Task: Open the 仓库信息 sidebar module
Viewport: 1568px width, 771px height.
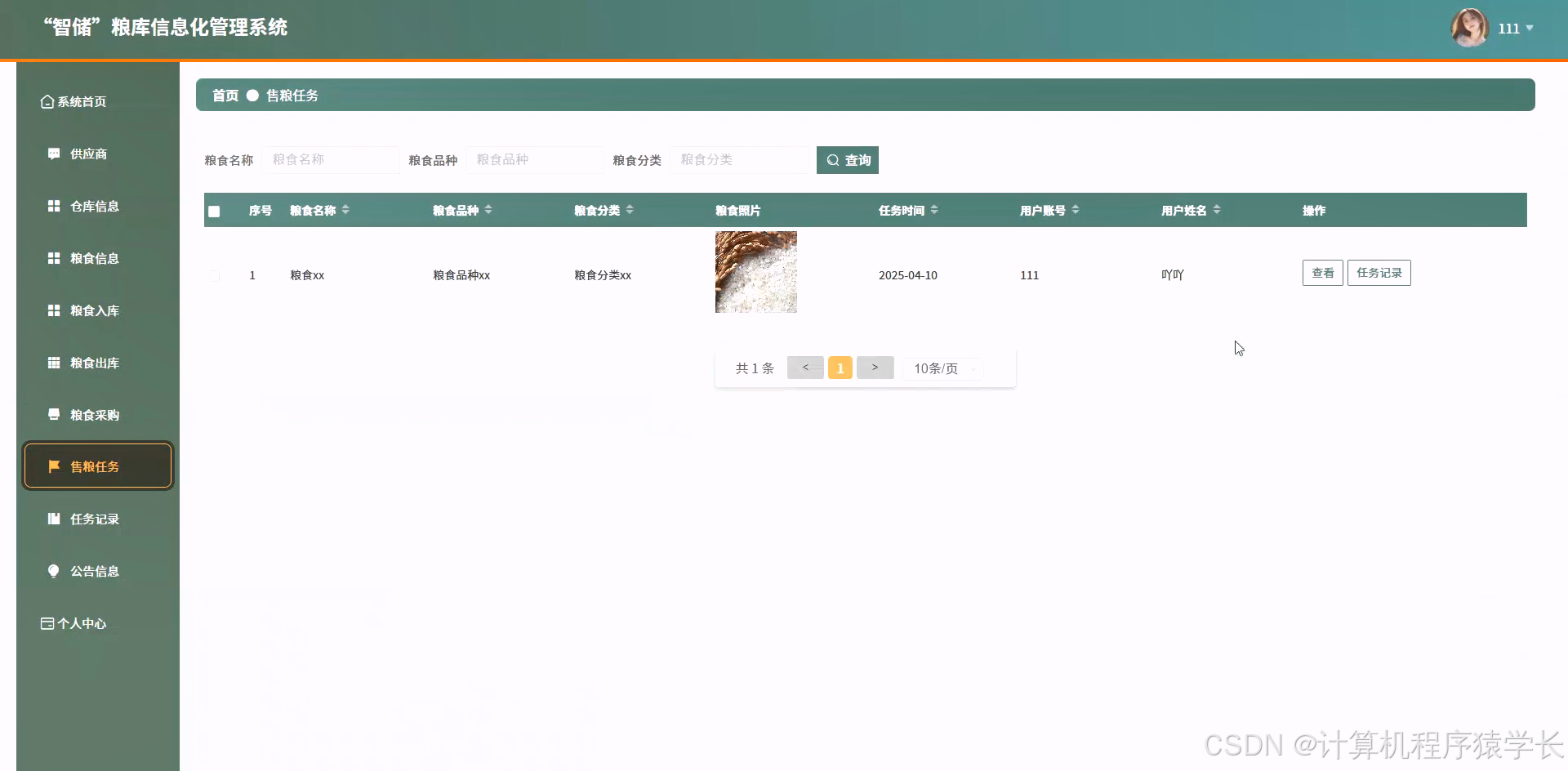Action: coord(91,206)
